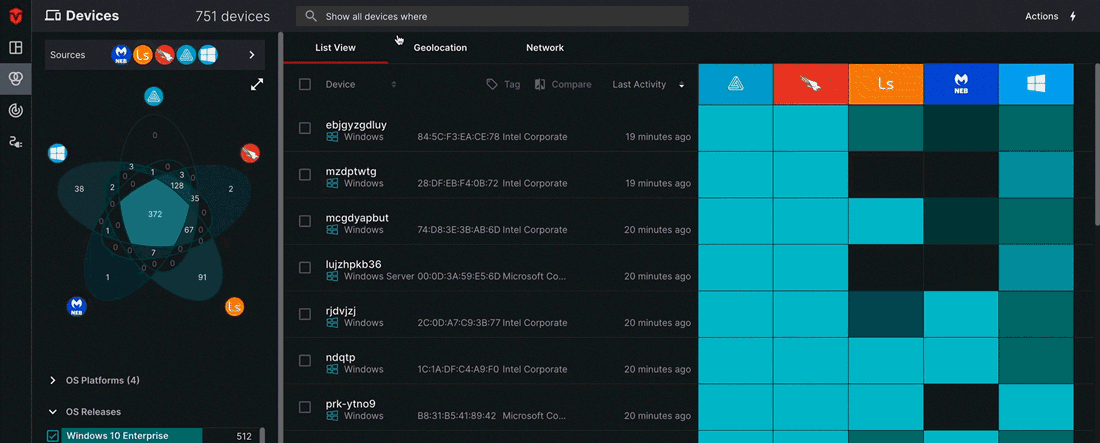Sort by Last Activity column arrow
The width and height of the screenshot is (1100, 443).
coord(681,85)
